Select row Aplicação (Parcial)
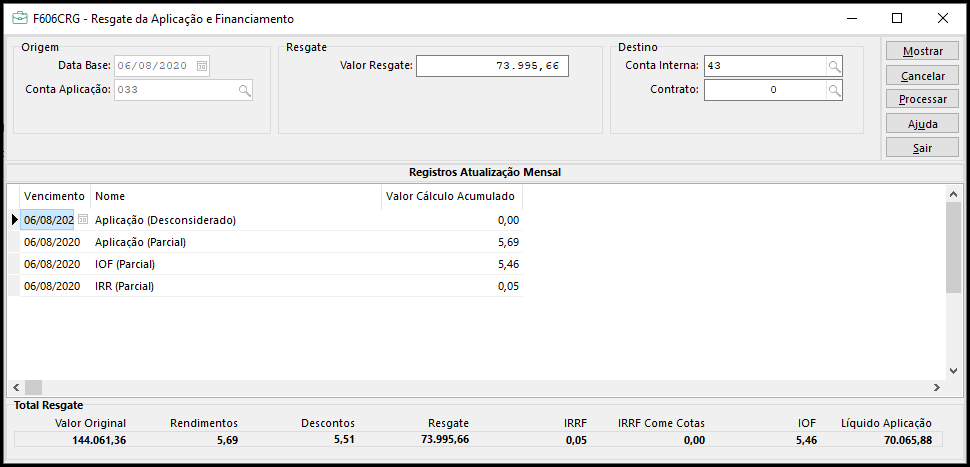This screenshot has height=467, width=970. pos(271,242)
